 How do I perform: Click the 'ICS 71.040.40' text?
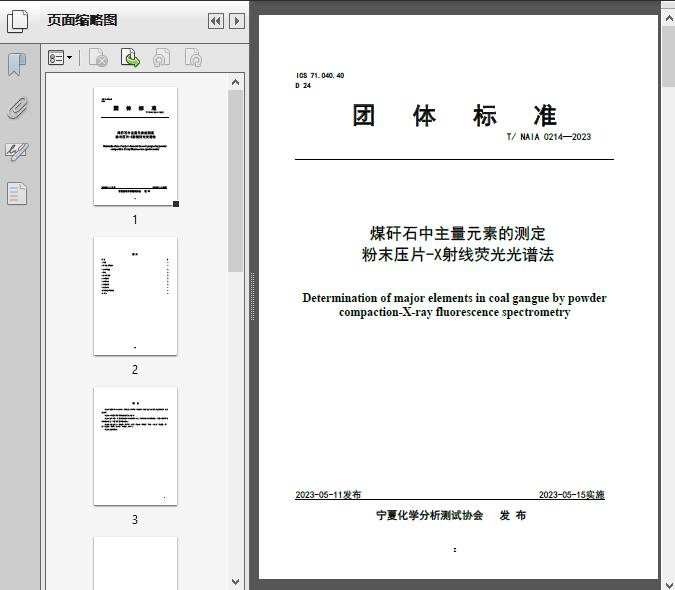click(320, 75)
